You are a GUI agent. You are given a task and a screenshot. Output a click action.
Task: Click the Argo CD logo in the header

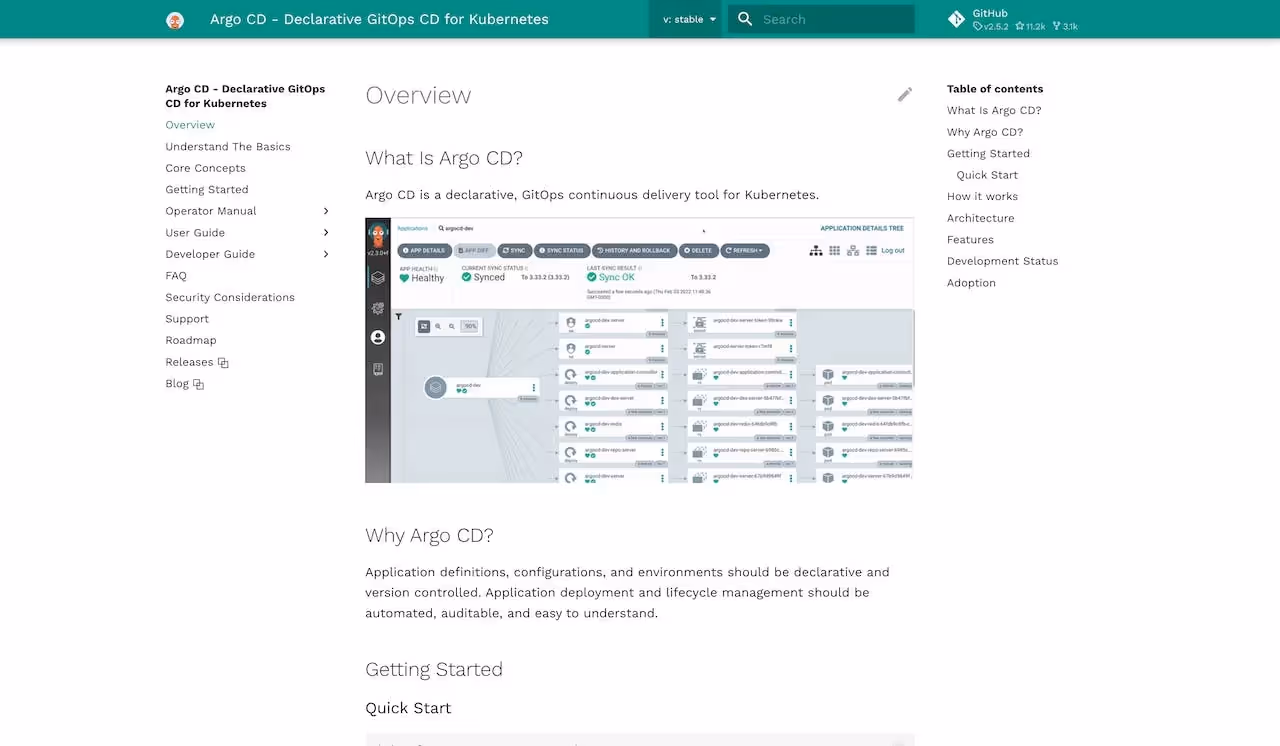pyautogui.click(x=175, y=19)
